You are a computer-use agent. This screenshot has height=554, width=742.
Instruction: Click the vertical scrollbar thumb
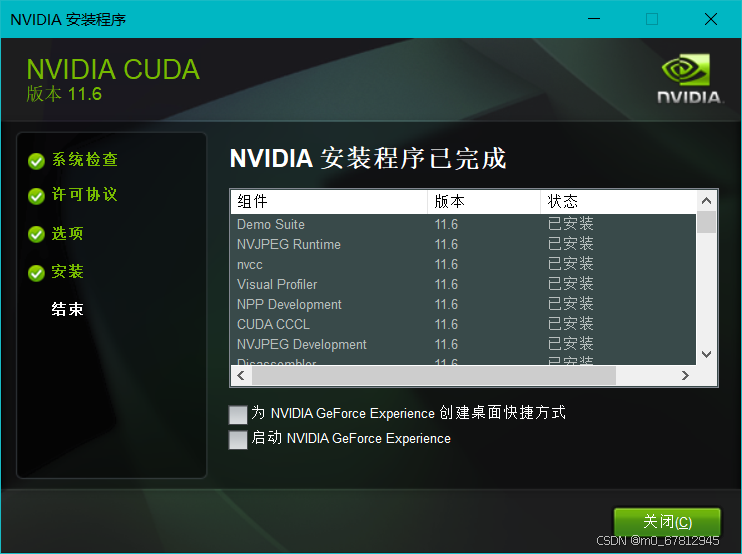[x=706, y=222]
